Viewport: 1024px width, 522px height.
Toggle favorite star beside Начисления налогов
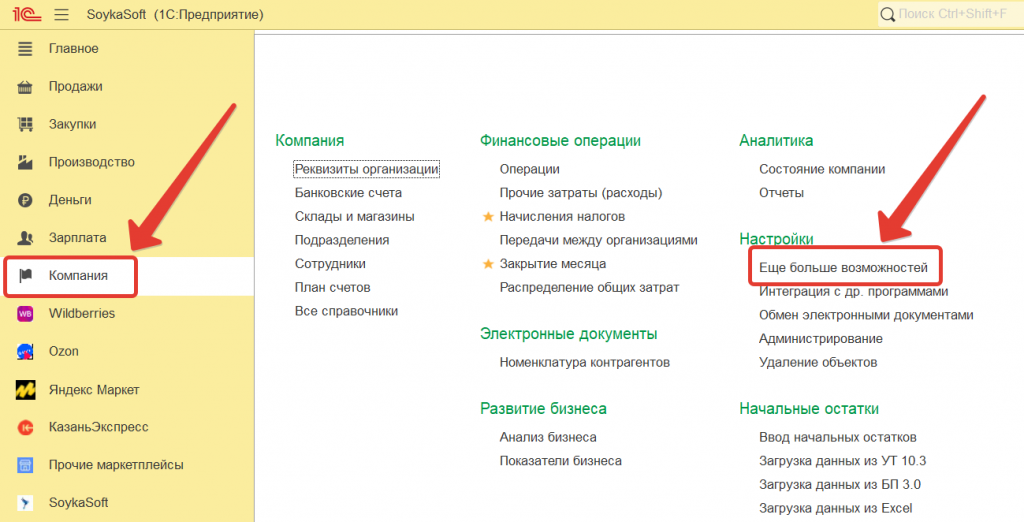[x=488, y=217]
